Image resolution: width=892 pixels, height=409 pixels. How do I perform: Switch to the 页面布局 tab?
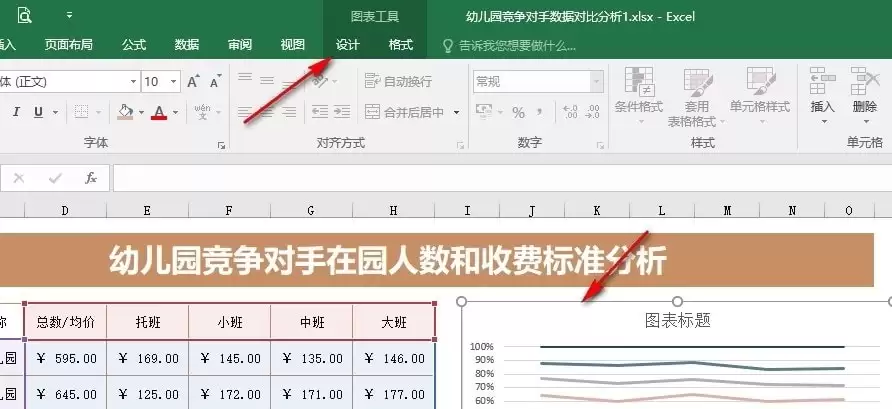click(68, 44)
